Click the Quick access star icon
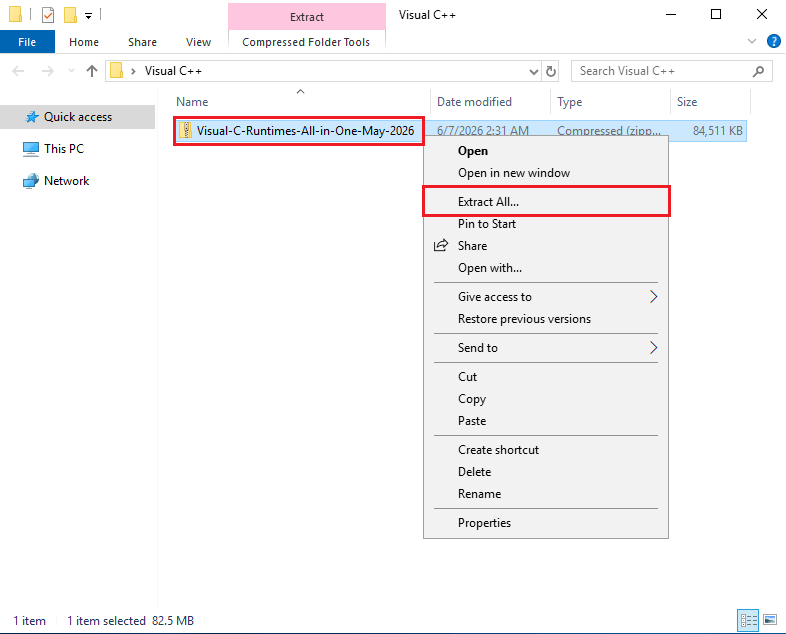Screen dimensions: 786x634 tap(32, 117)
